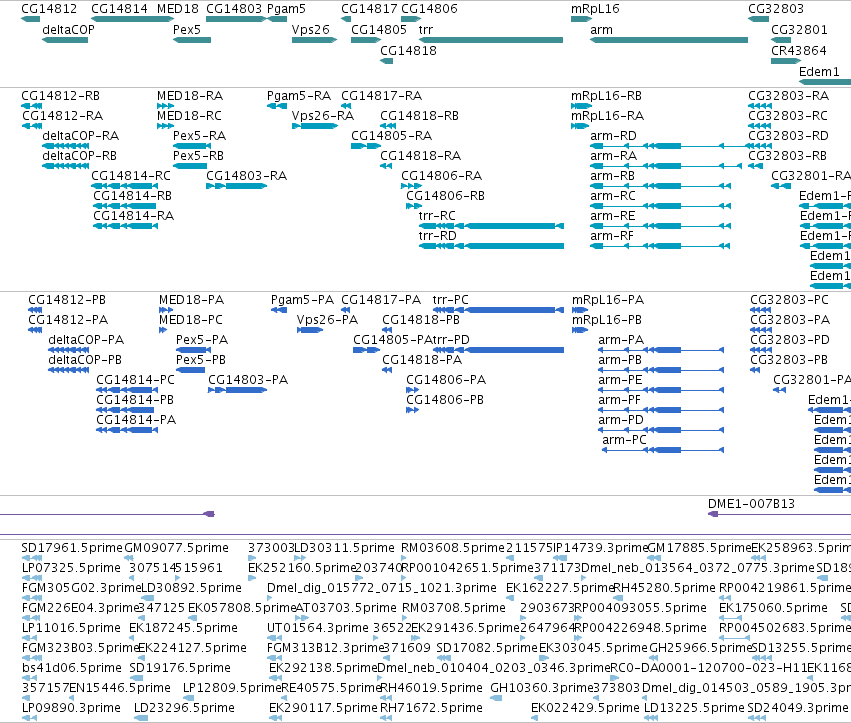Select the arm-PA protein label

pyautogui.click(x=621, y=340)
